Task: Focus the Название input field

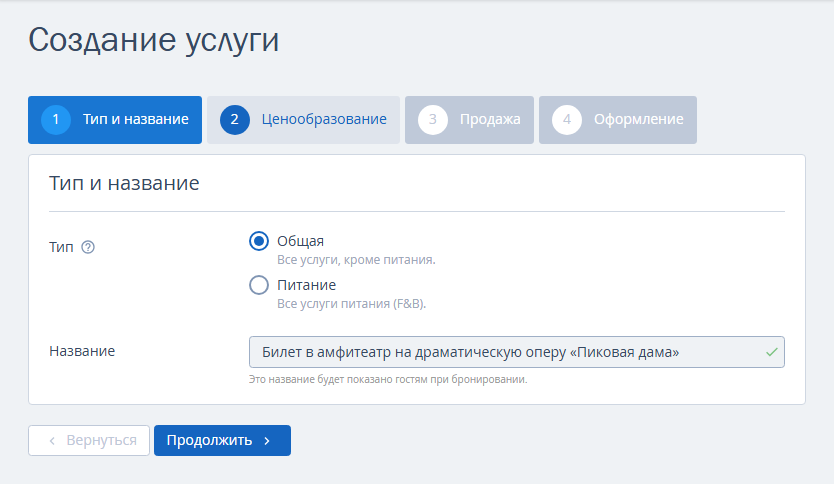Action: click(516, 352)
